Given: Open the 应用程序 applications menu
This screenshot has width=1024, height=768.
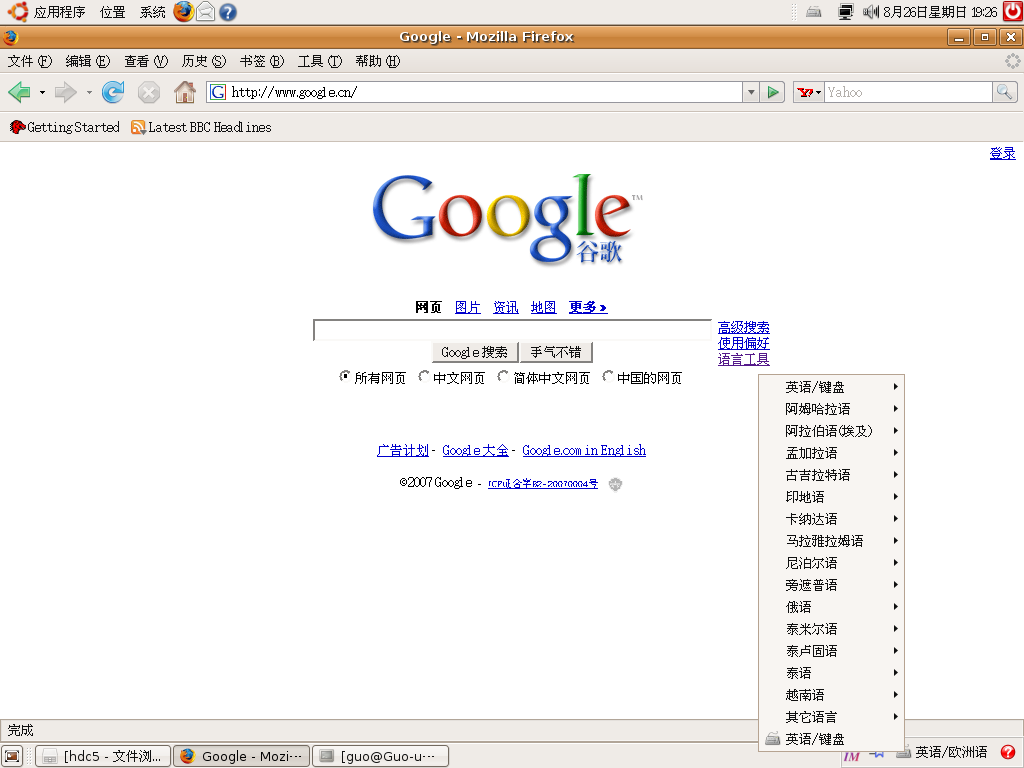Looking at the screenshot, I should pyautogui.click(x=59, y=12).
